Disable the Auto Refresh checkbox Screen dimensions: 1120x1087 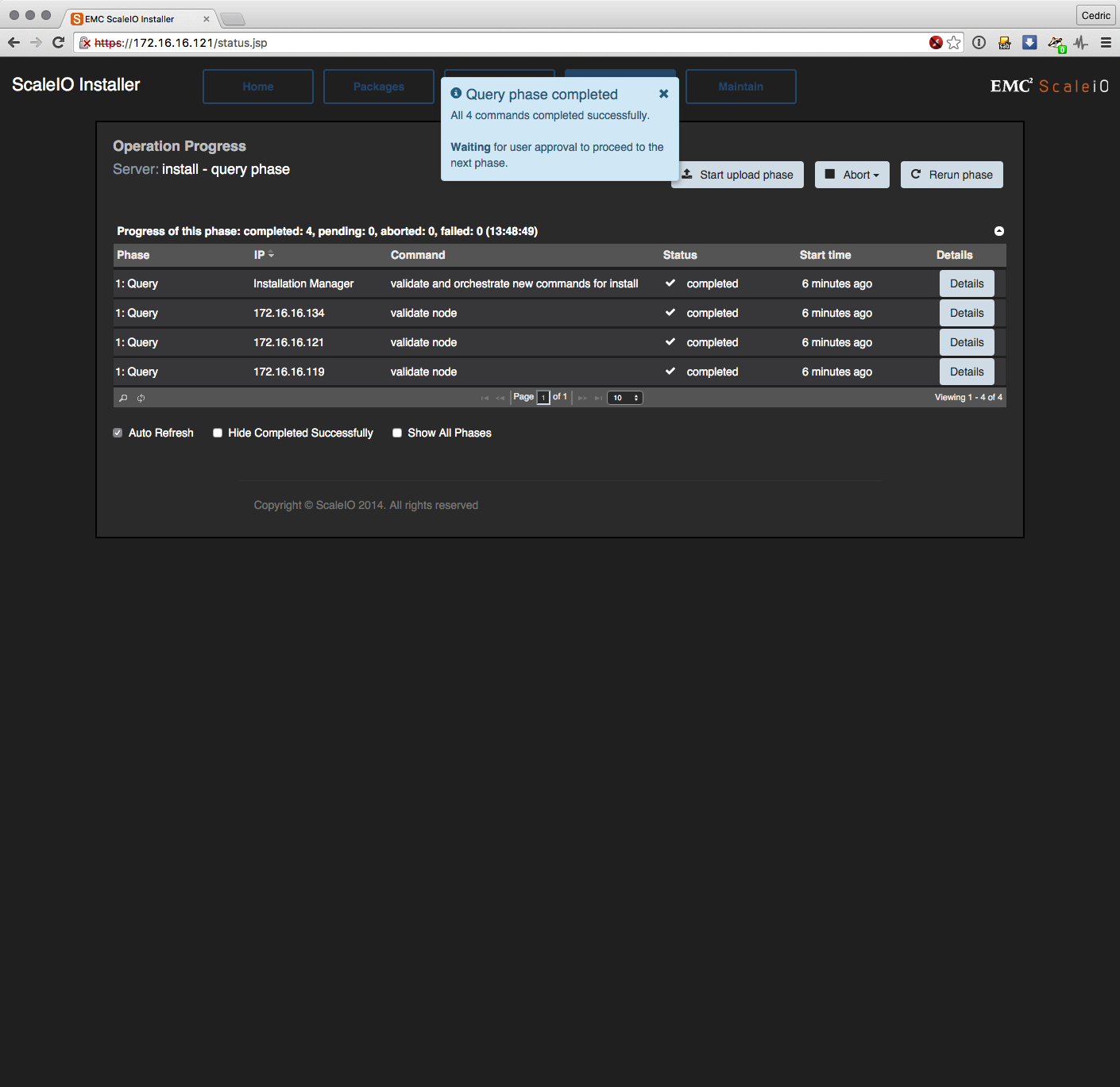[x=118, y=433]
